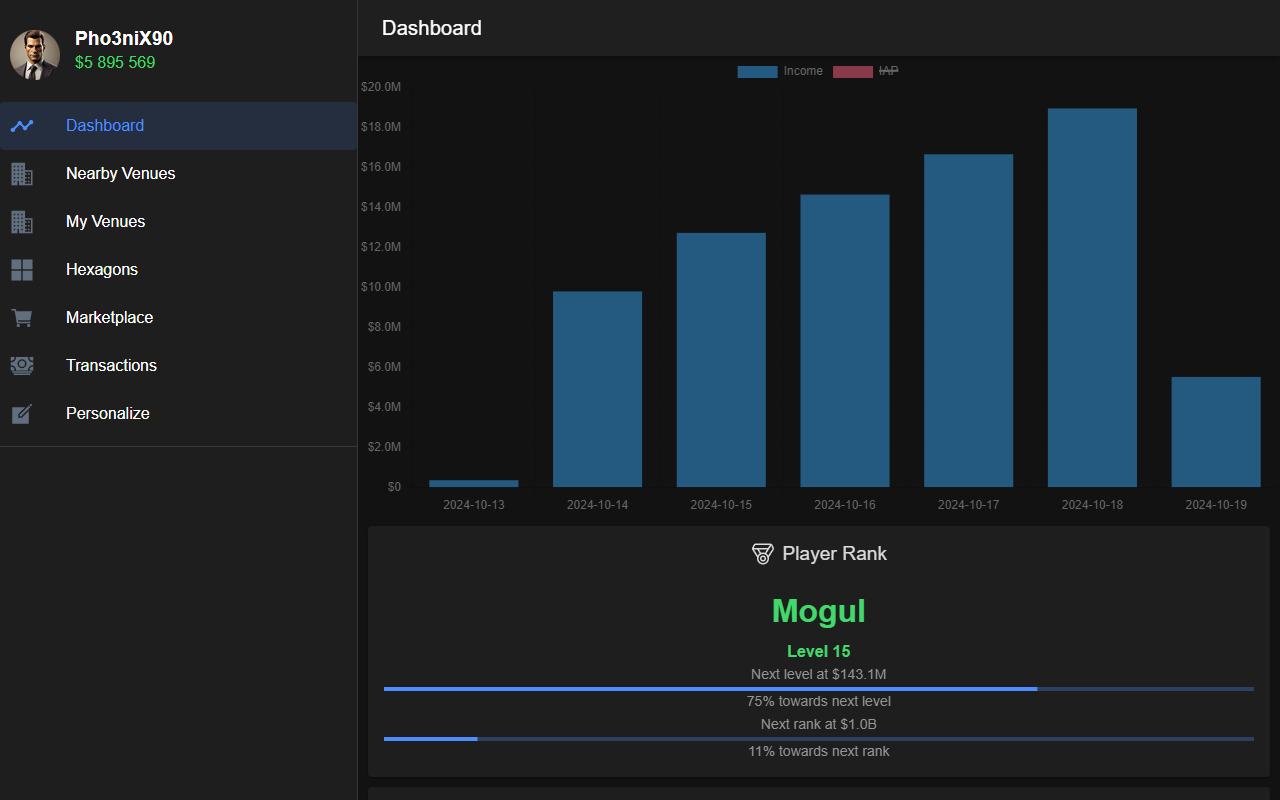View the Transactions page

pyautogui.click(x=178, y=366)
